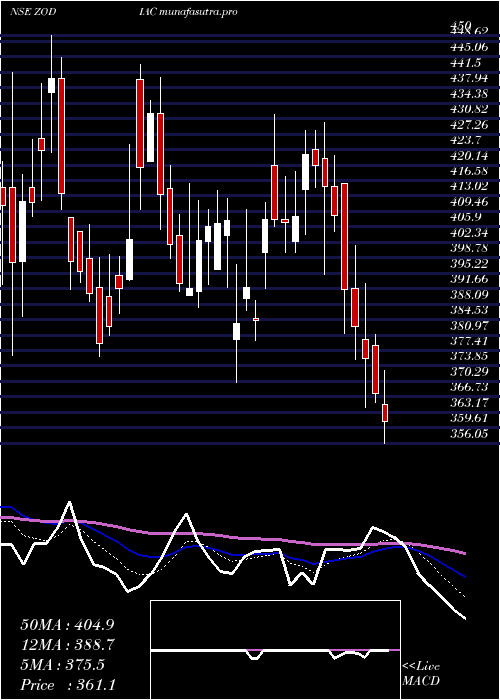The width and height of the screenshot is (500, 700).
Task: Select the 402.34 price level label
Action: click(468, 233)
